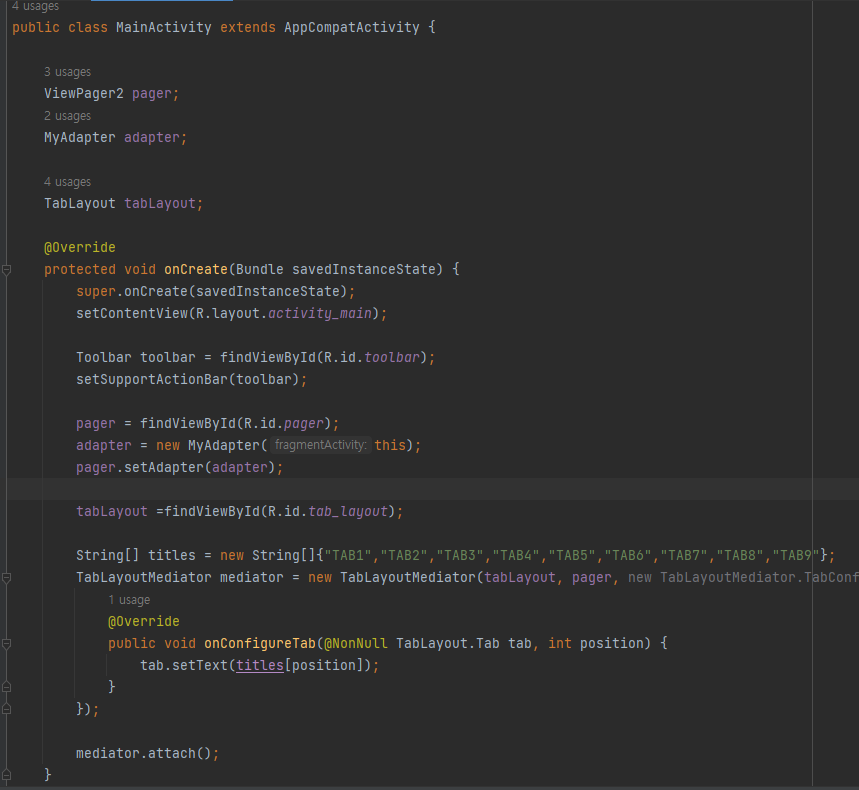Click TabLayout.Tab parameter type

(x=448, y=644)
